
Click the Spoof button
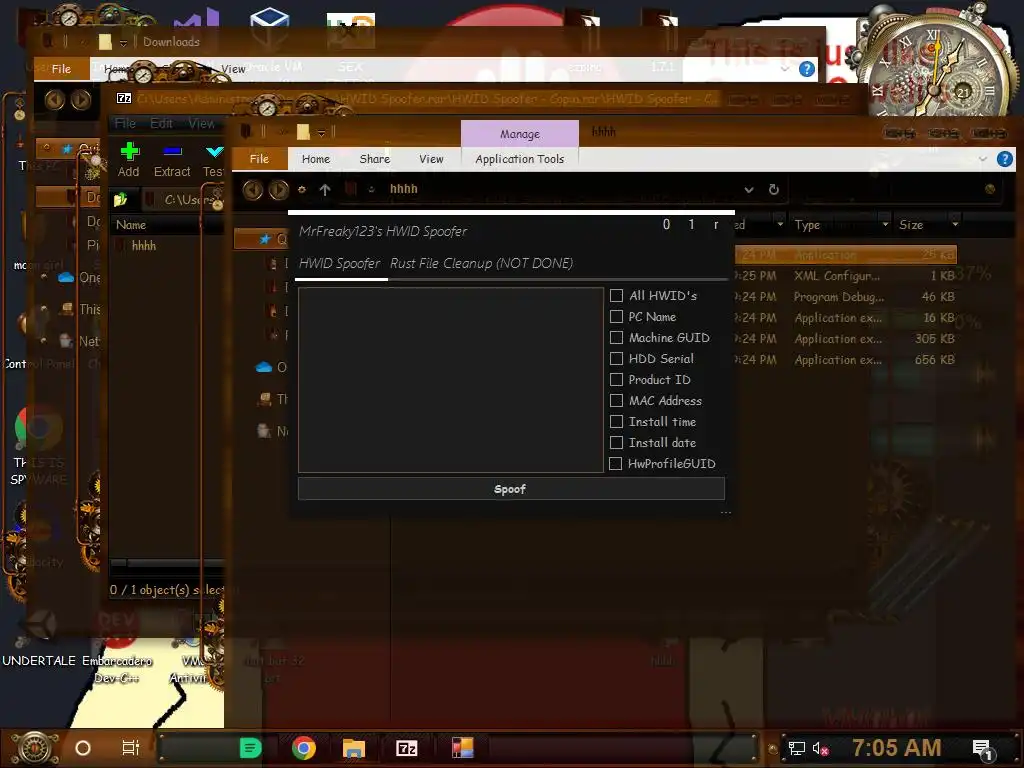coord(511,489)
